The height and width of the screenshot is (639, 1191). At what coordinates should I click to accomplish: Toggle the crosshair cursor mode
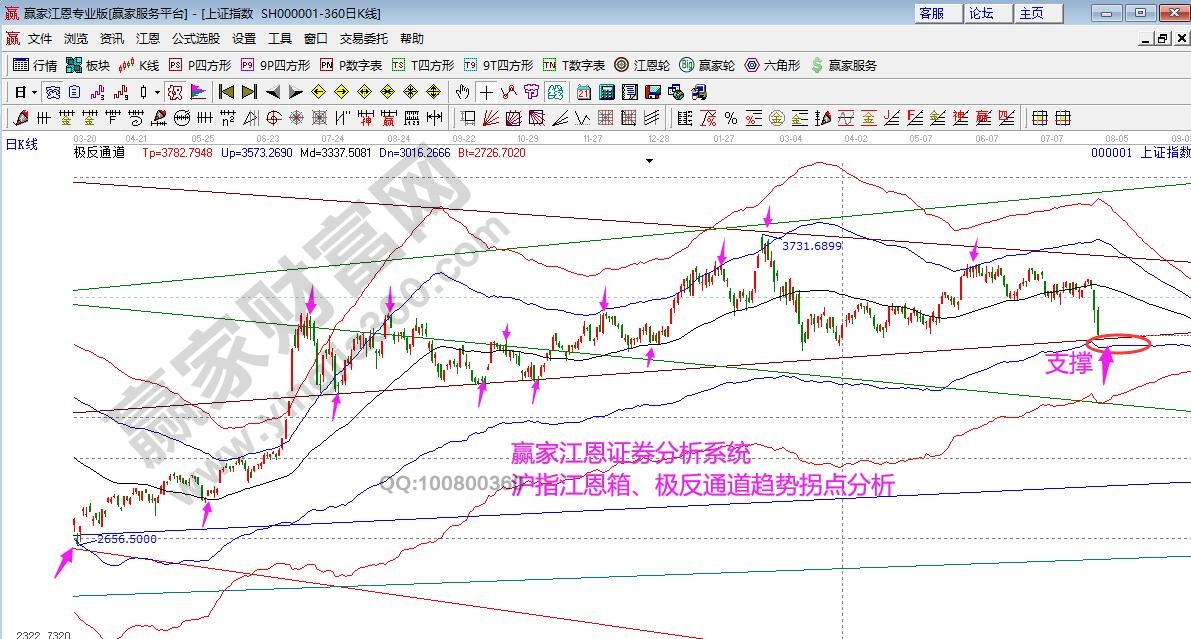(486, 92)
